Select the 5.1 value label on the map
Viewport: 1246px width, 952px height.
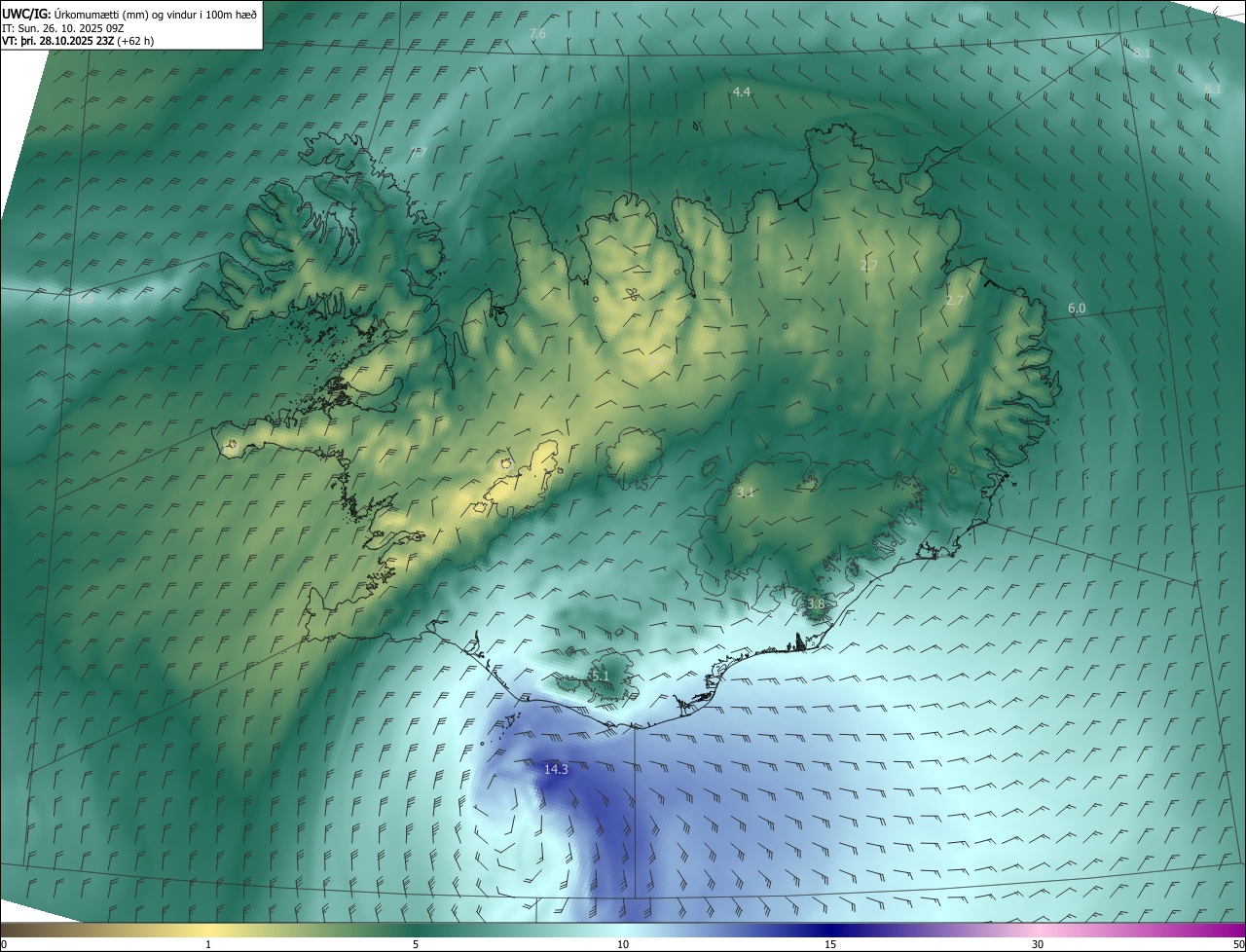(600, 676)
